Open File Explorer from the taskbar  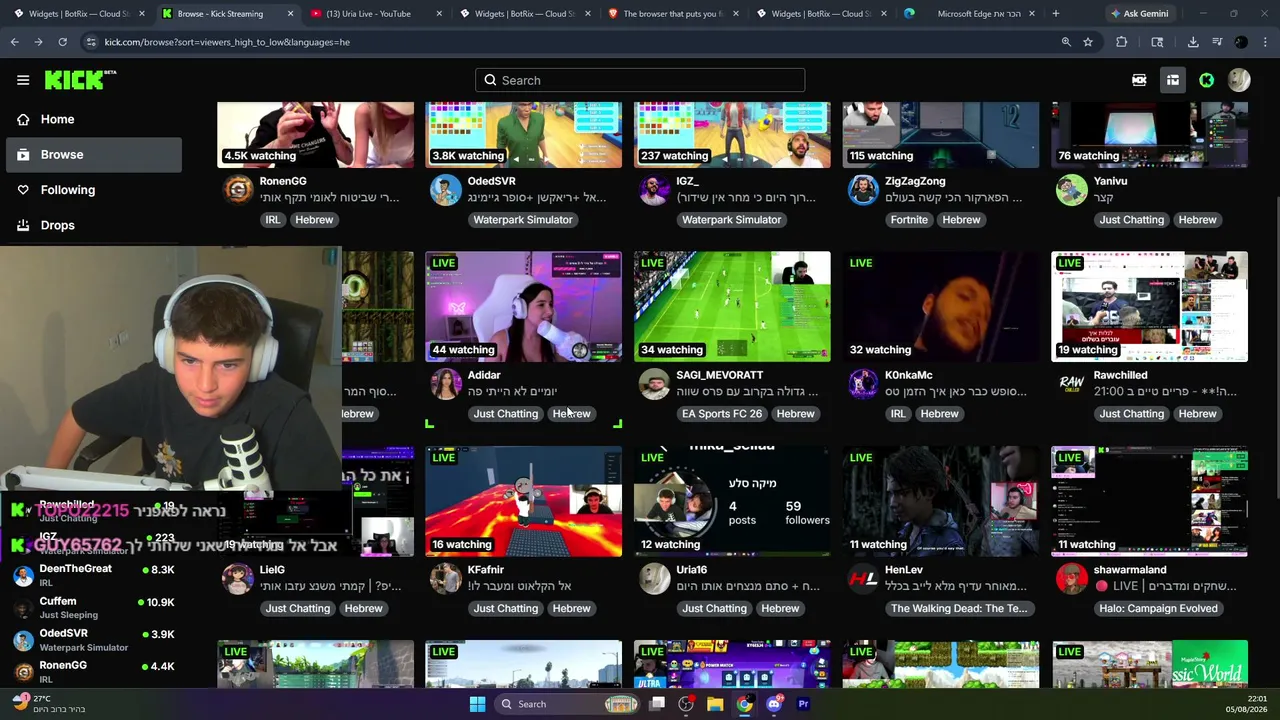point(715,704)
